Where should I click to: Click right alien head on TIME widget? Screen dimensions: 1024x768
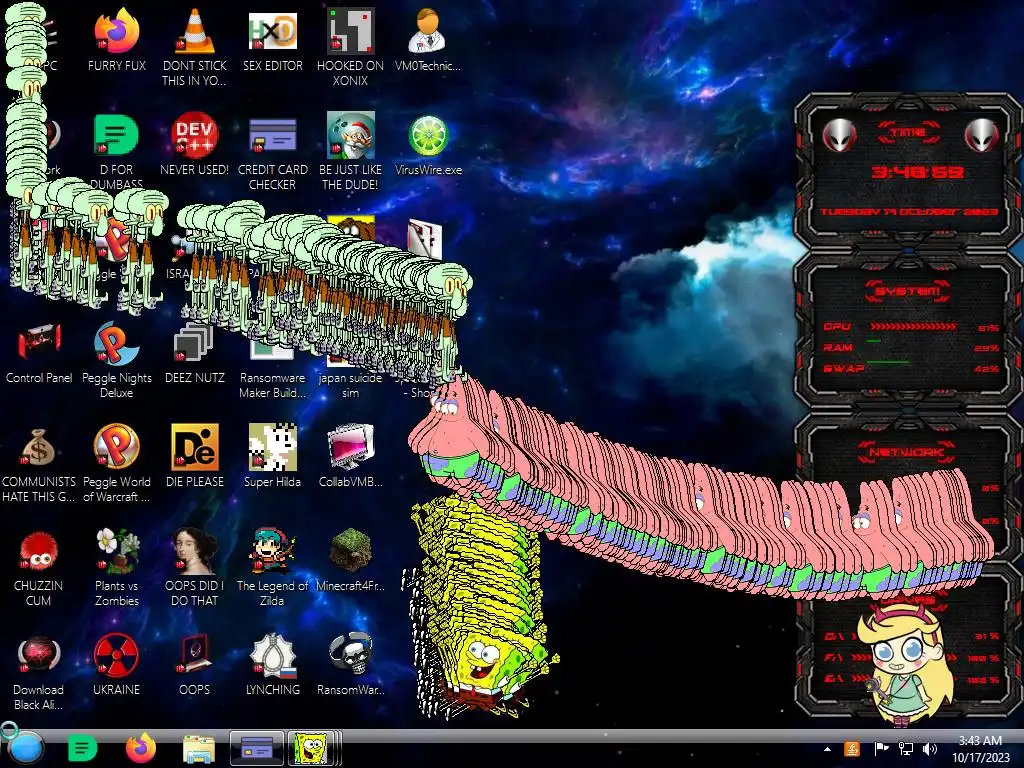point(981,135)
